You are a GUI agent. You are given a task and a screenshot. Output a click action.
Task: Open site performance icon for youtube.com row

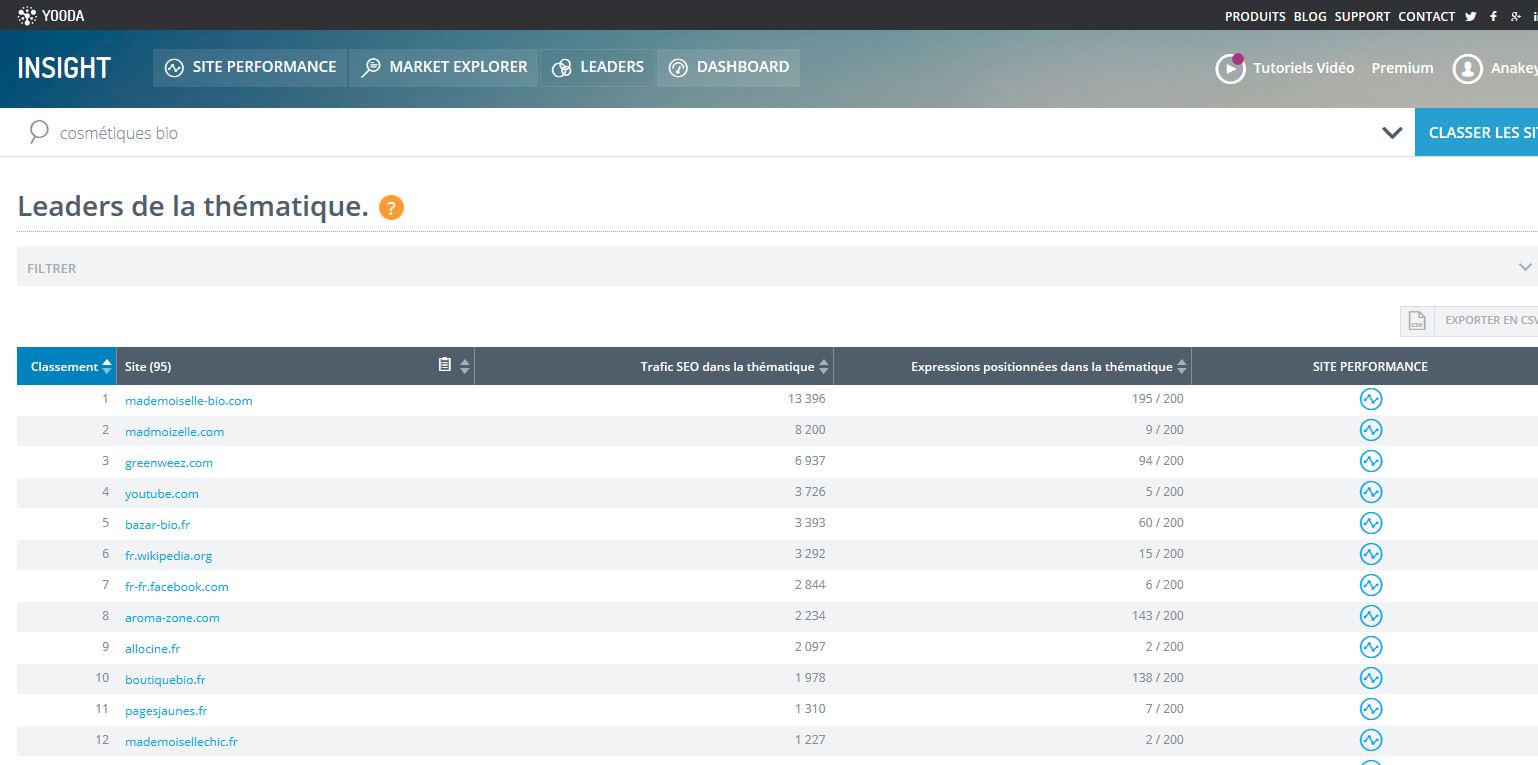(x=1370, y=492)
